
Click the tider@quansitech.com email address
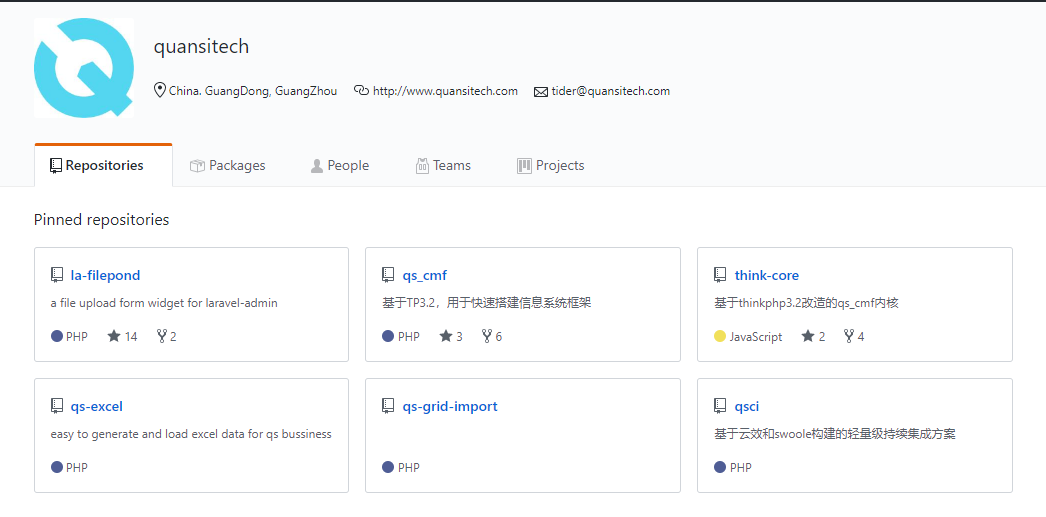(610, 91)
